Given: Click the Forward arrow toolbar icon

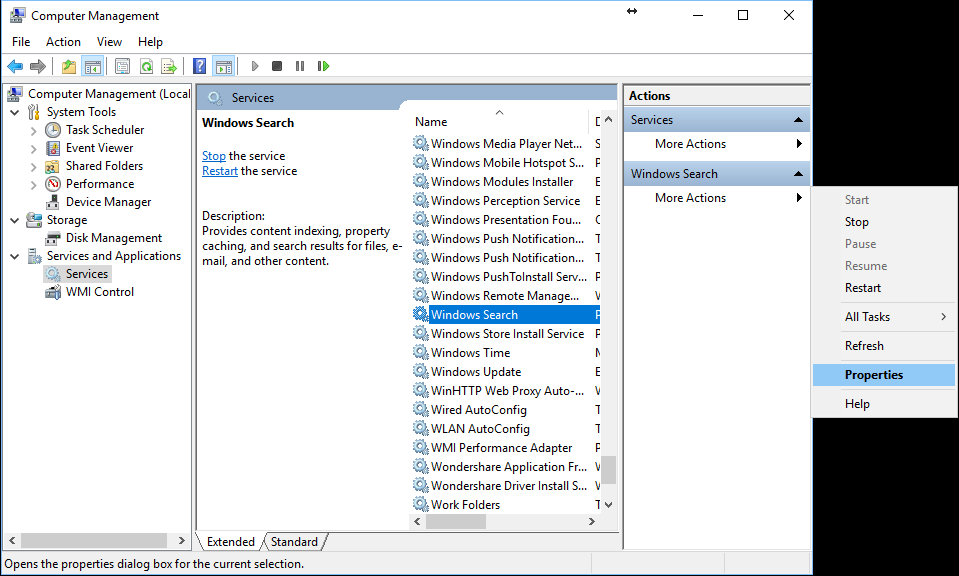Looking at the screenshot, I should [38, 66].
